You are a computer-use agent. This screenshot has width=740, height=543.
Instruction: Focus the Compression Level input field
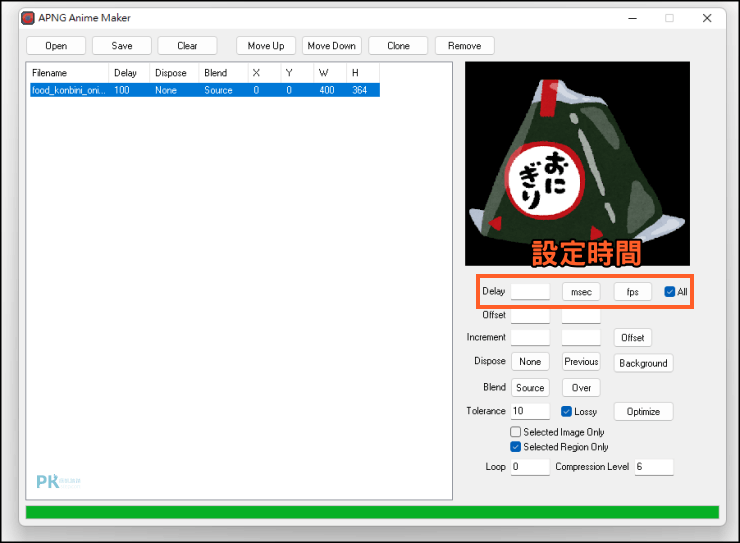tap(654, 467)
